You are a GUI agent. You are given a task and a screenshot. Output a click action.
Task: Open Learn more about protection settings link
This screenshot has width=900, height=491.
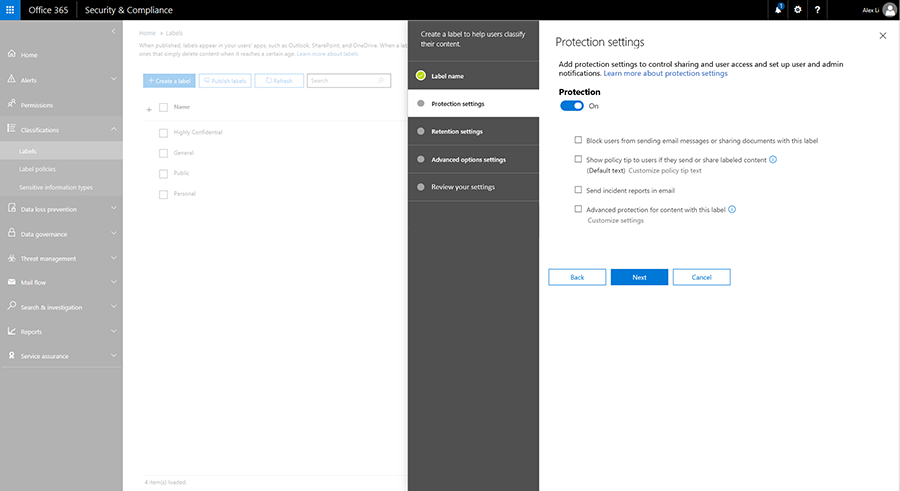665,74
